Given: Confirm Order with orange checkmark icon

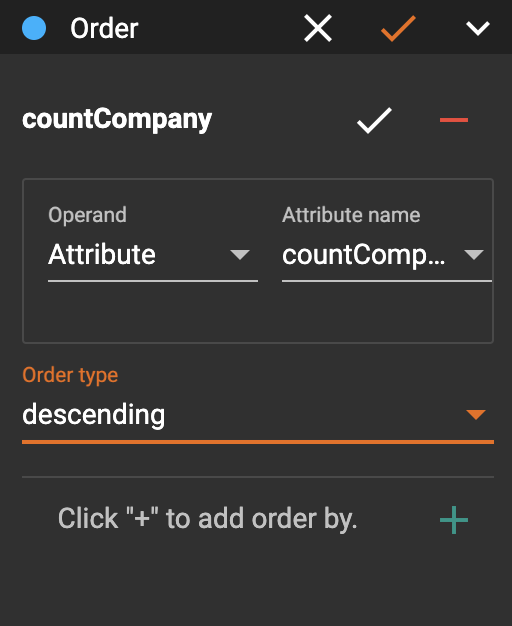Looking at the screenshot, I should (x=398, y=28).
